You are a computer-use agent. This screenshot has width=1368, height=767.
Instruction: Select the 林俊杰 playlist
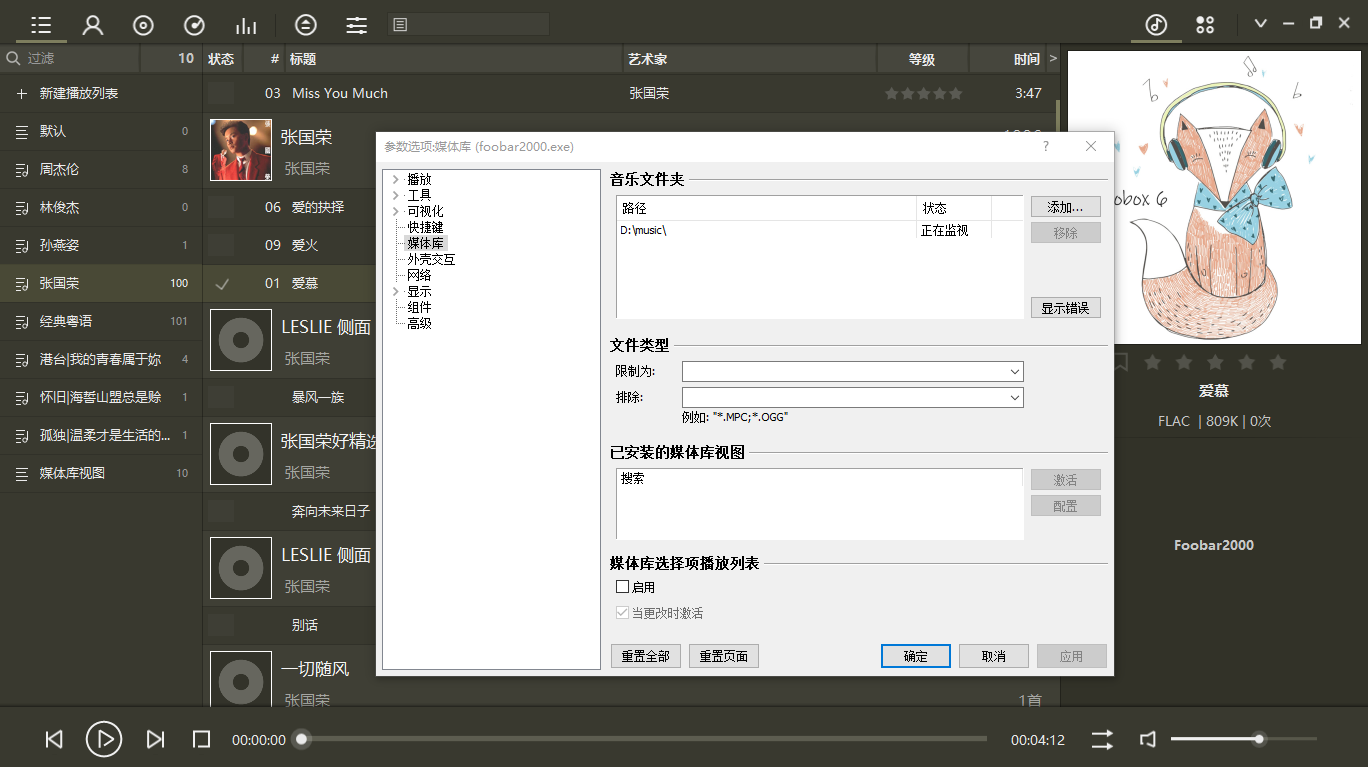pyautogui.click(x=100, y=207)
